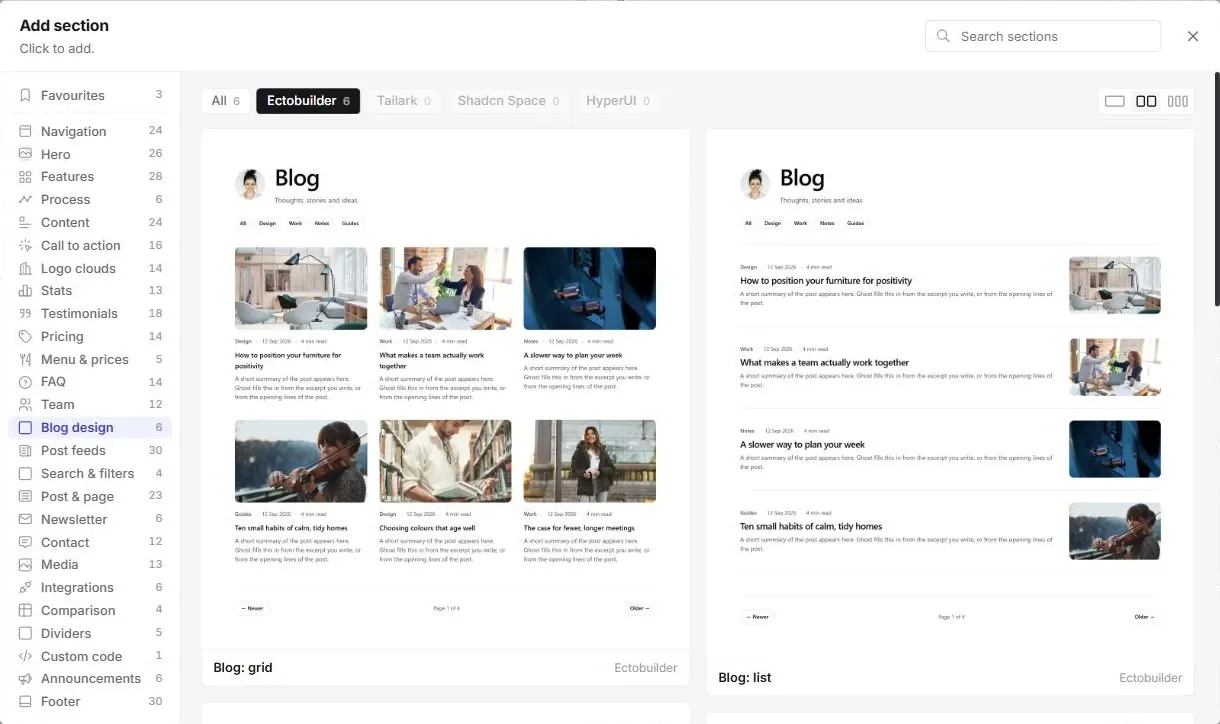Select the Logo clouds icon

click(25, 268)
